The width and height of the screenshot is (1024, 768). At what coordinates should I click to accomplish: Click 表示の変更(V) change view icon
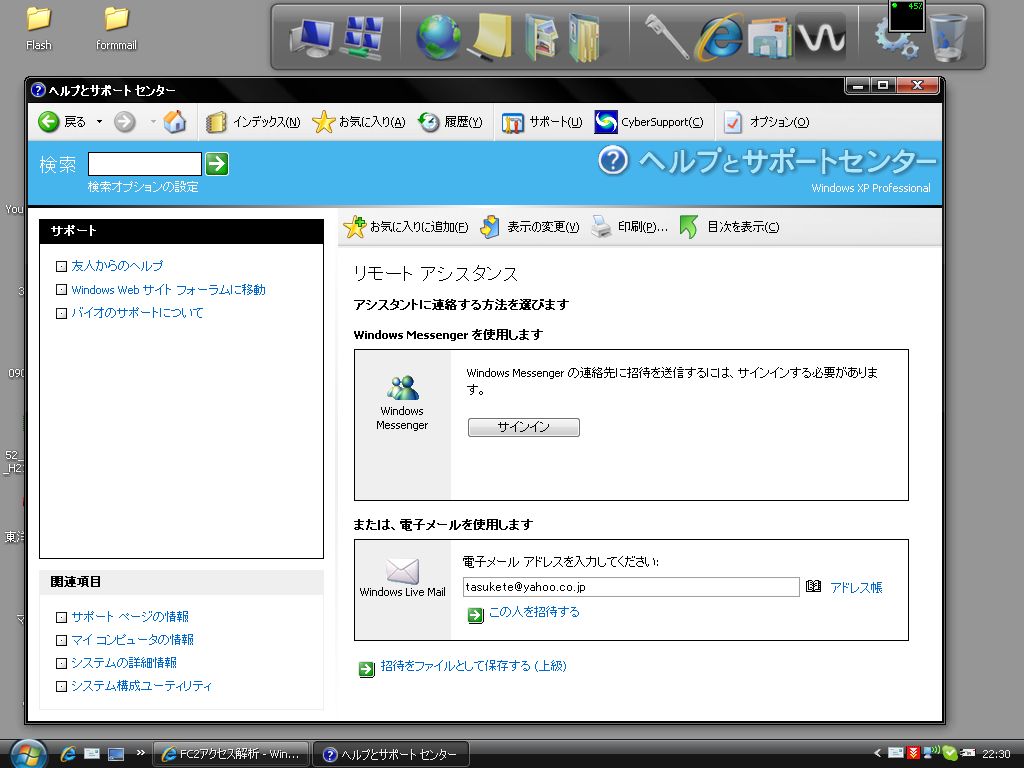(490, 227)
